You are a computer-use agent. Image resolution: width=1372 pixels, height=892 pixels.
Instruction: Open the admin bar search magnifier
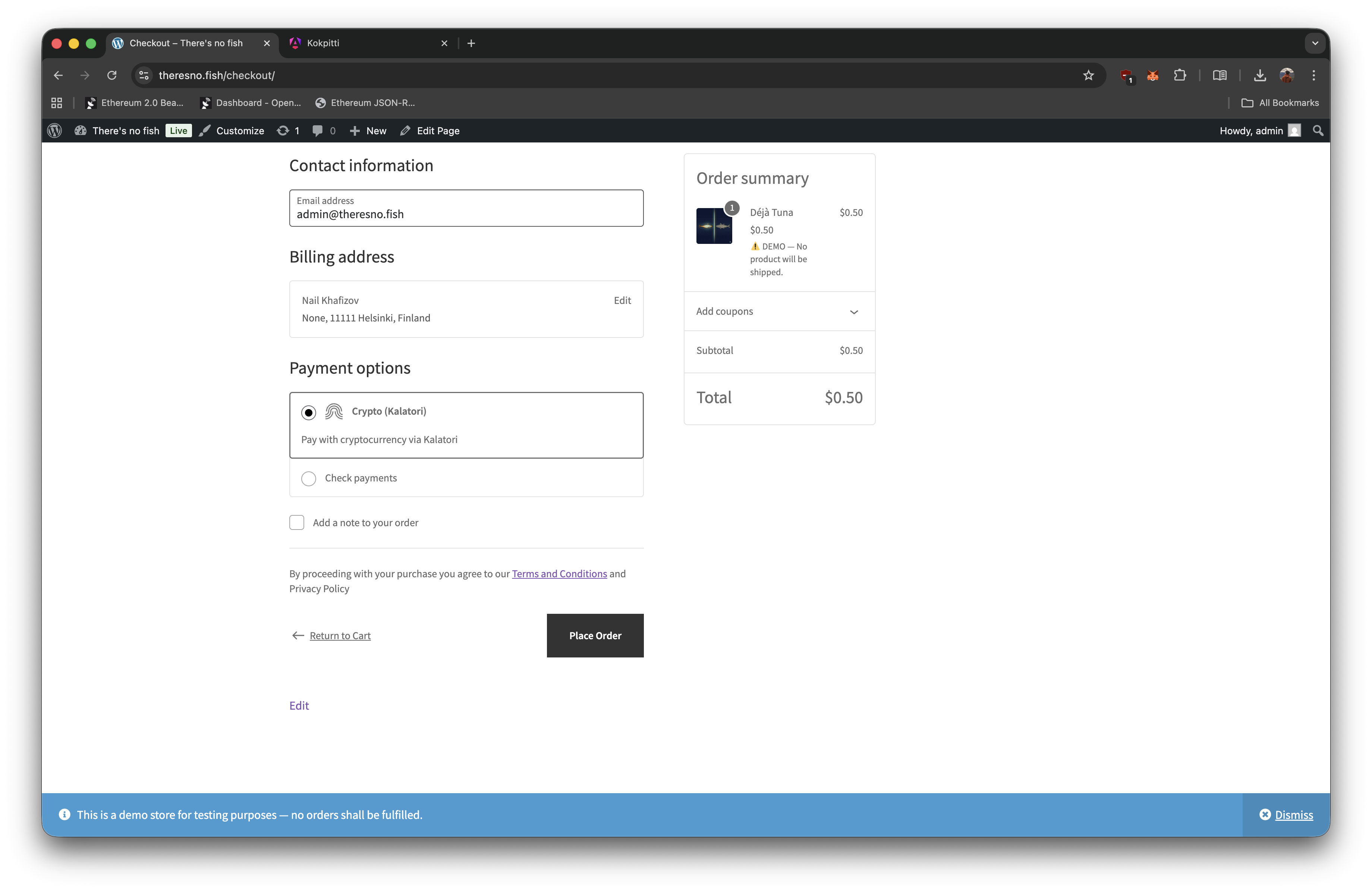coord(1317,131)
